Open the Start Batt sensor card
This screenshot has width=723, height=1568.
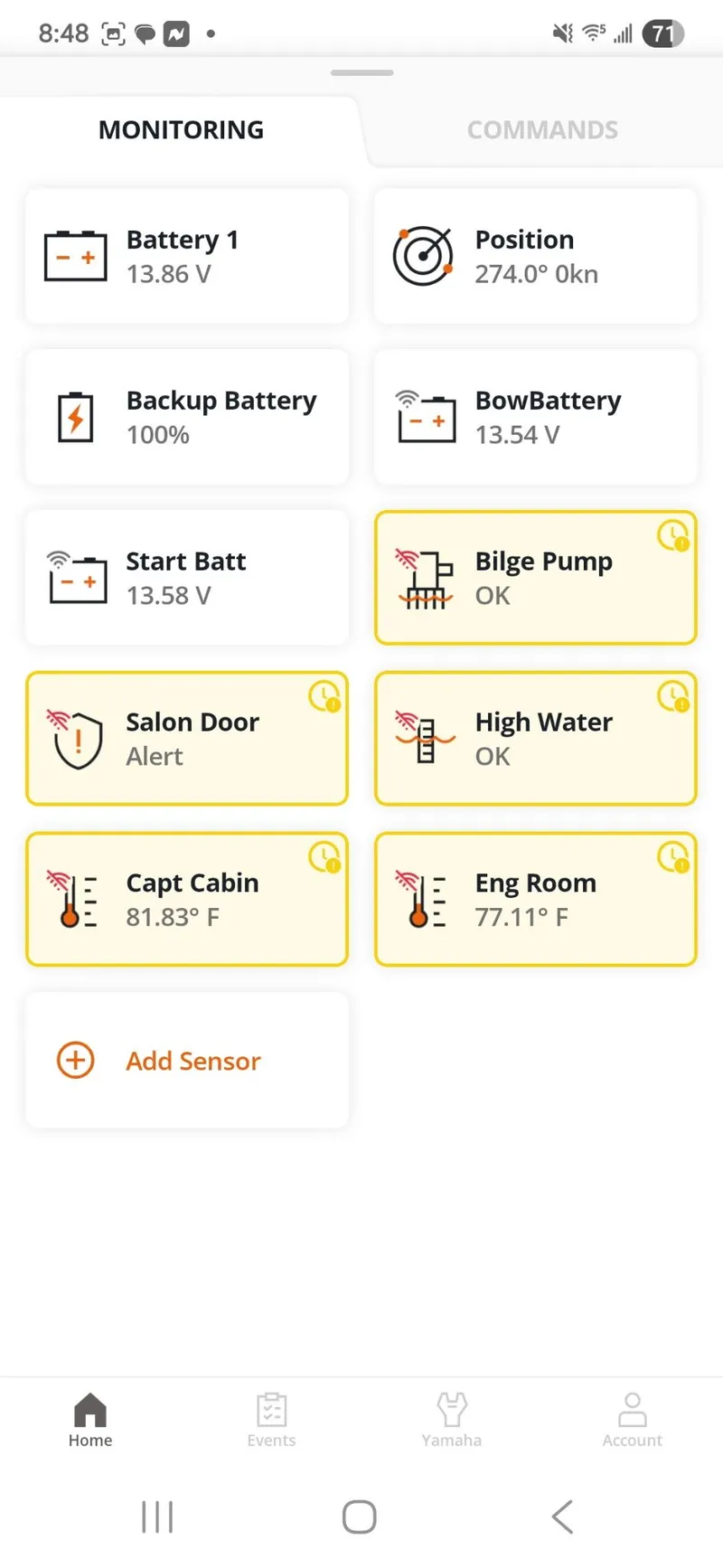pyautogui.click(x=187, y=578)
